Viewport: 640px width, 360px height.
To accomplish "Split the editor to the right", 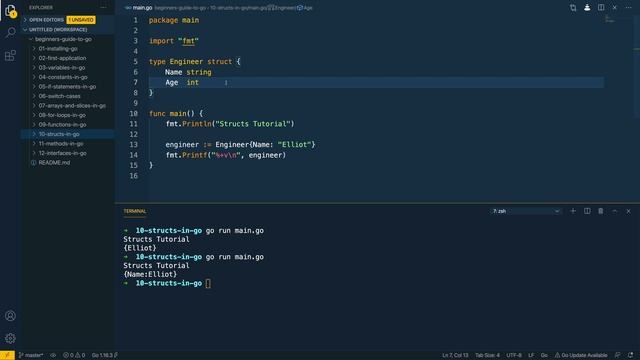I will pos(601,7).
